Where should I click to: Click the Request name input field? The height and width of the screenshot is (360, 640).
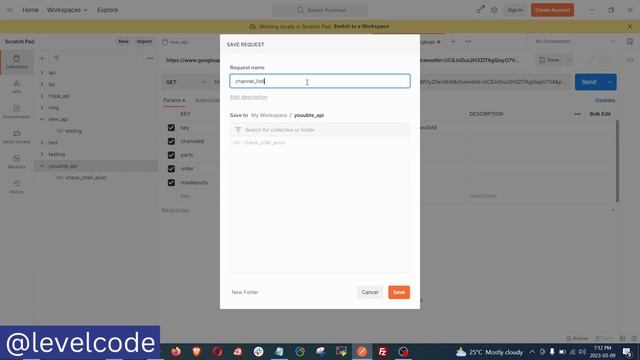click(320, 81)
